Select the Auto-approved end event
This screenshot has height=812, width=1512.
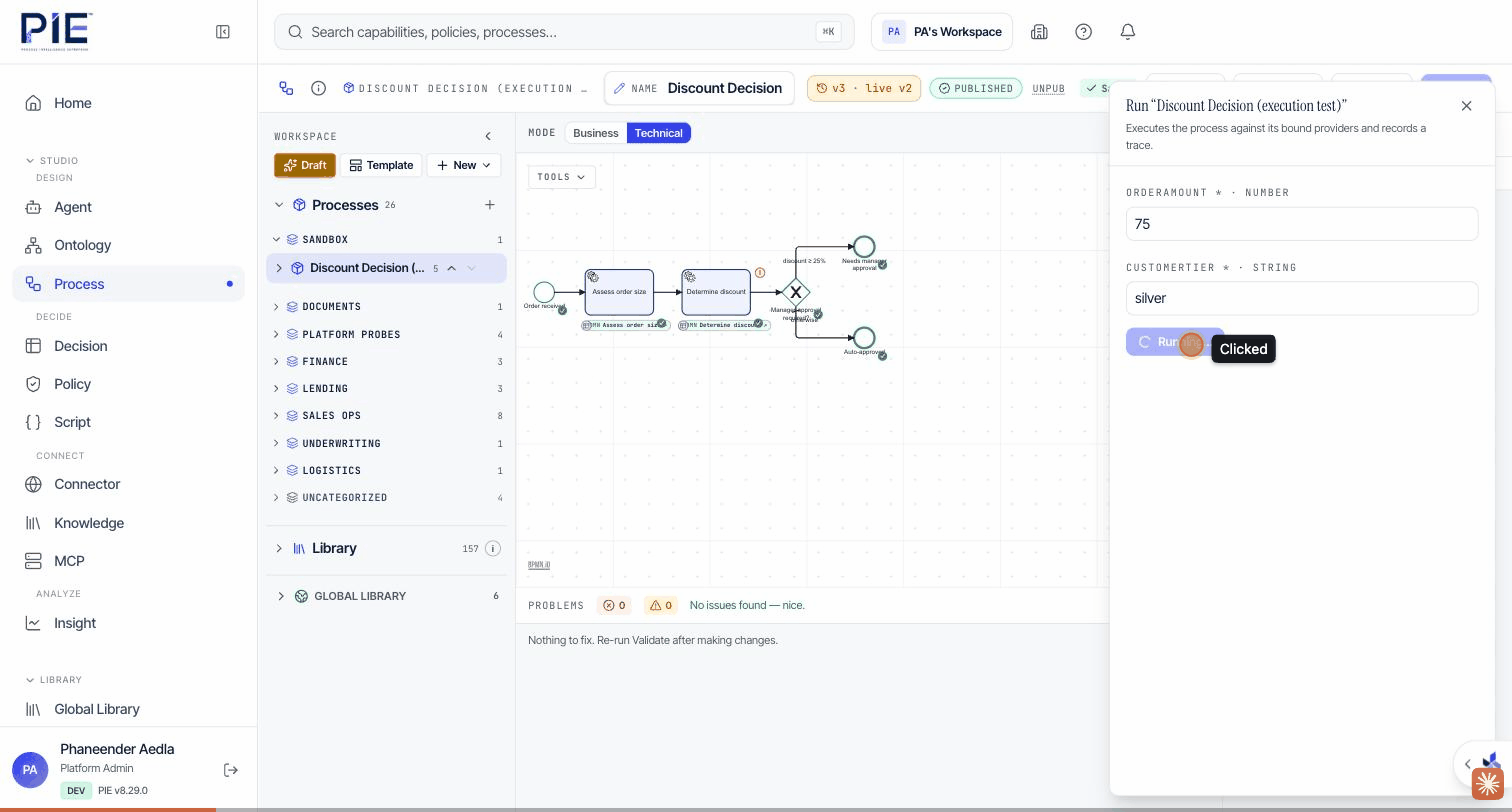coord(864,337)
